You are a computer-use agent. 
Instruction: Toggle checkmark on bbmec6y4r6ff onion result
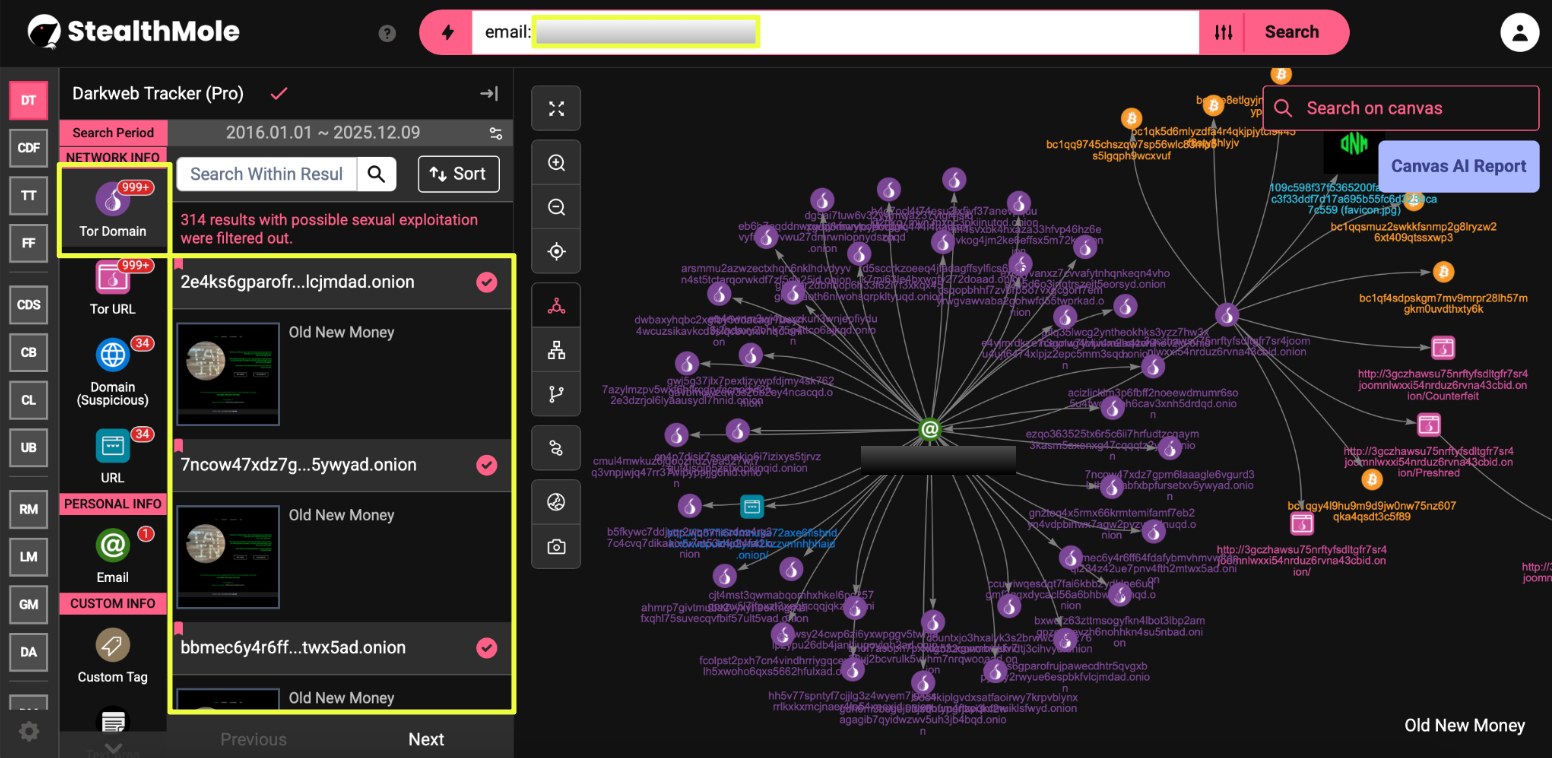pyautogui.click(x=486, y=648)
